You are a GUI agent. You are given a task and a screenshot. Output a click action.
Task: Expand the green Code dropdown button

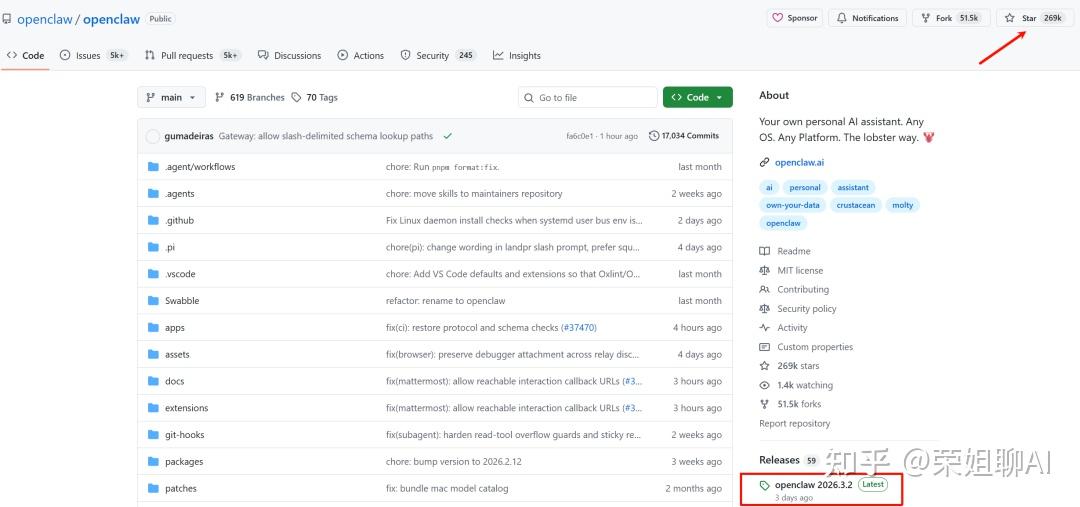[x=697, y=97]
